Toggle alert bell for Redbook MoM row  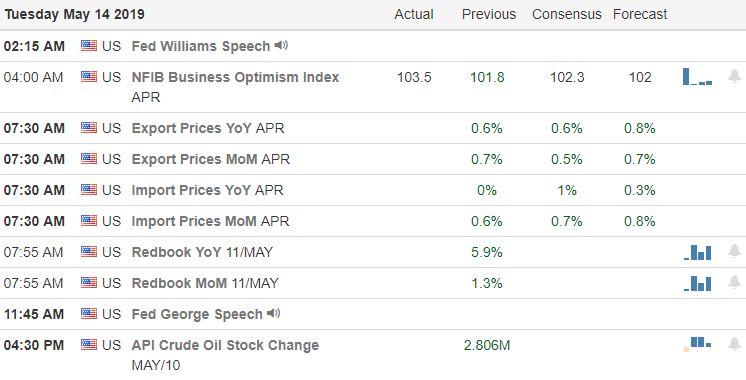pos(734,282)
